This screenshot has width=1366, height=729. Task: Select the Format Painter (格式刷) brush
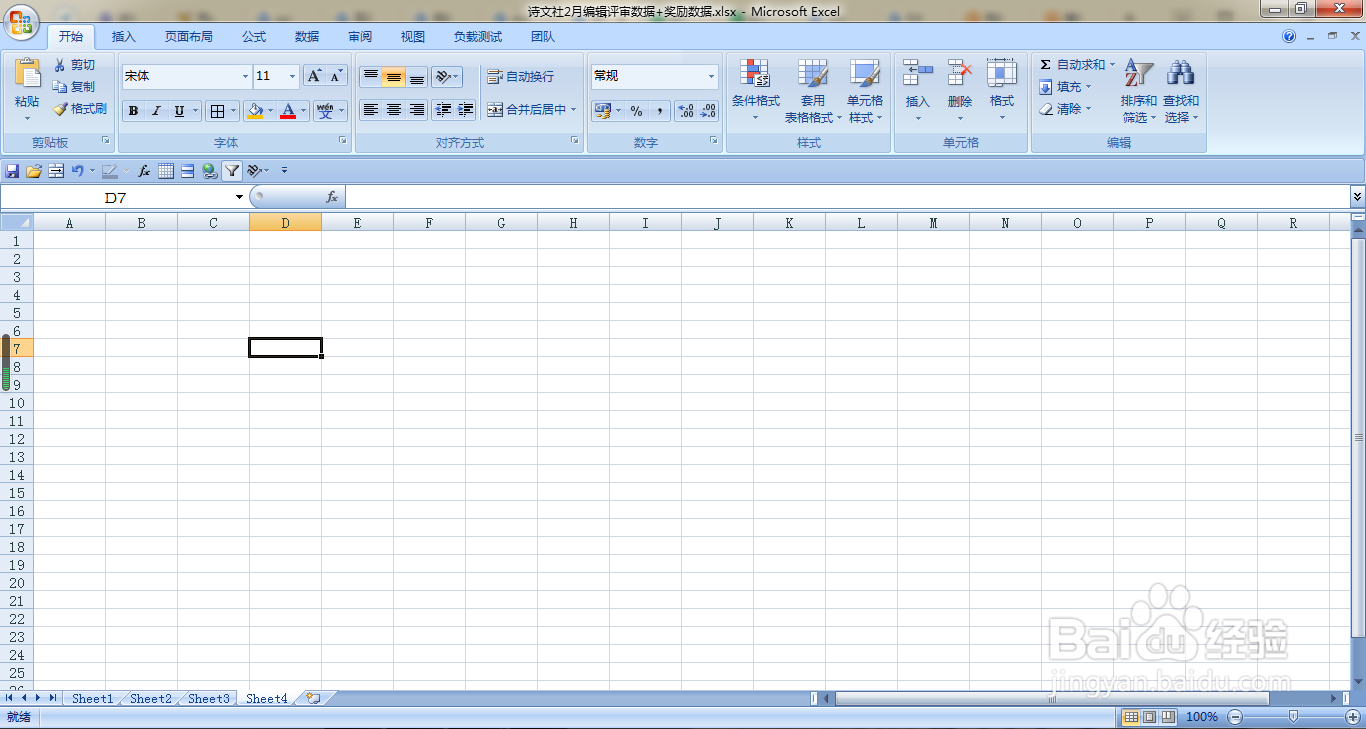pos(79,109)
